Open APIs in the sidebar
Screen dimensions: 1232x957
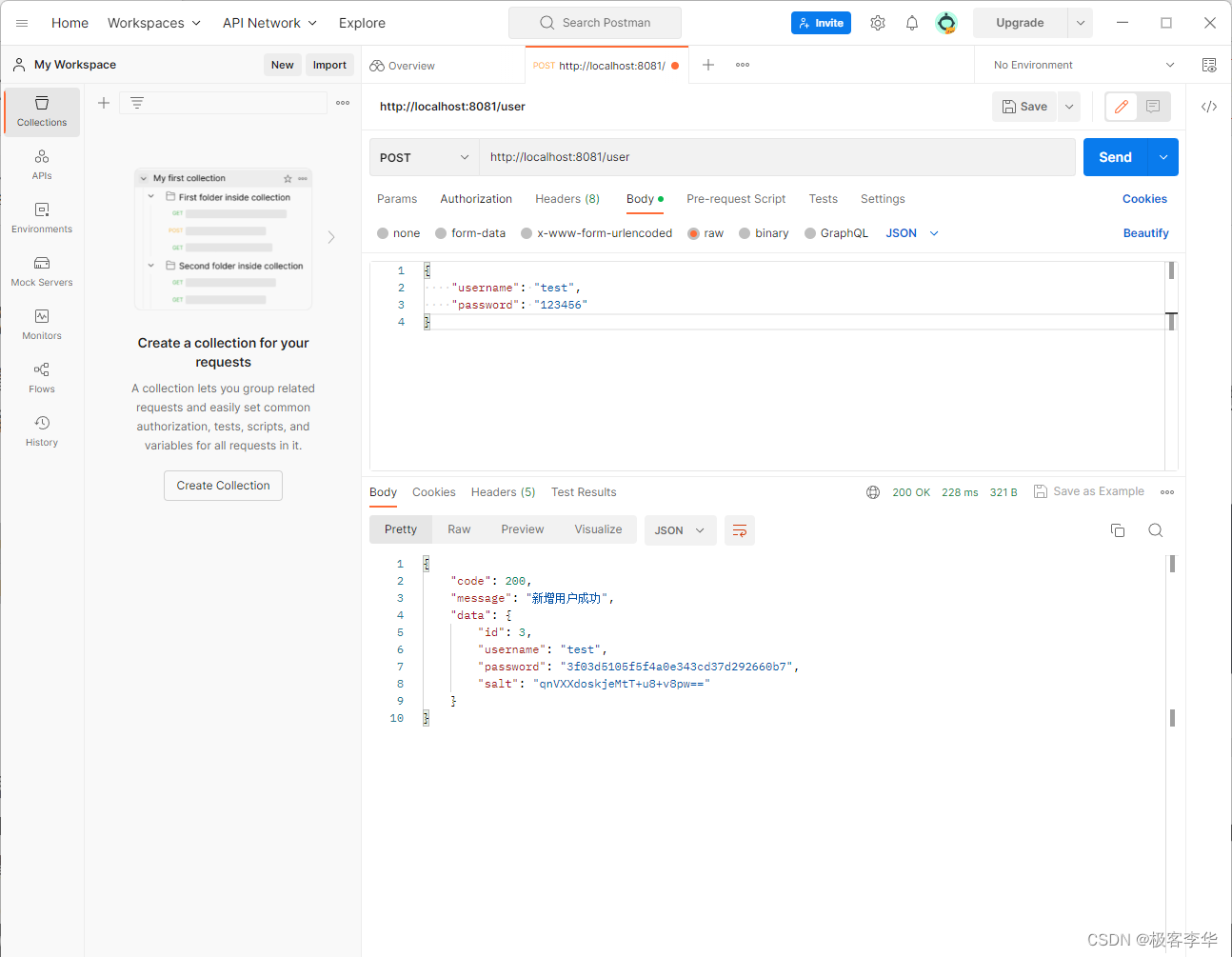point(42,165)
